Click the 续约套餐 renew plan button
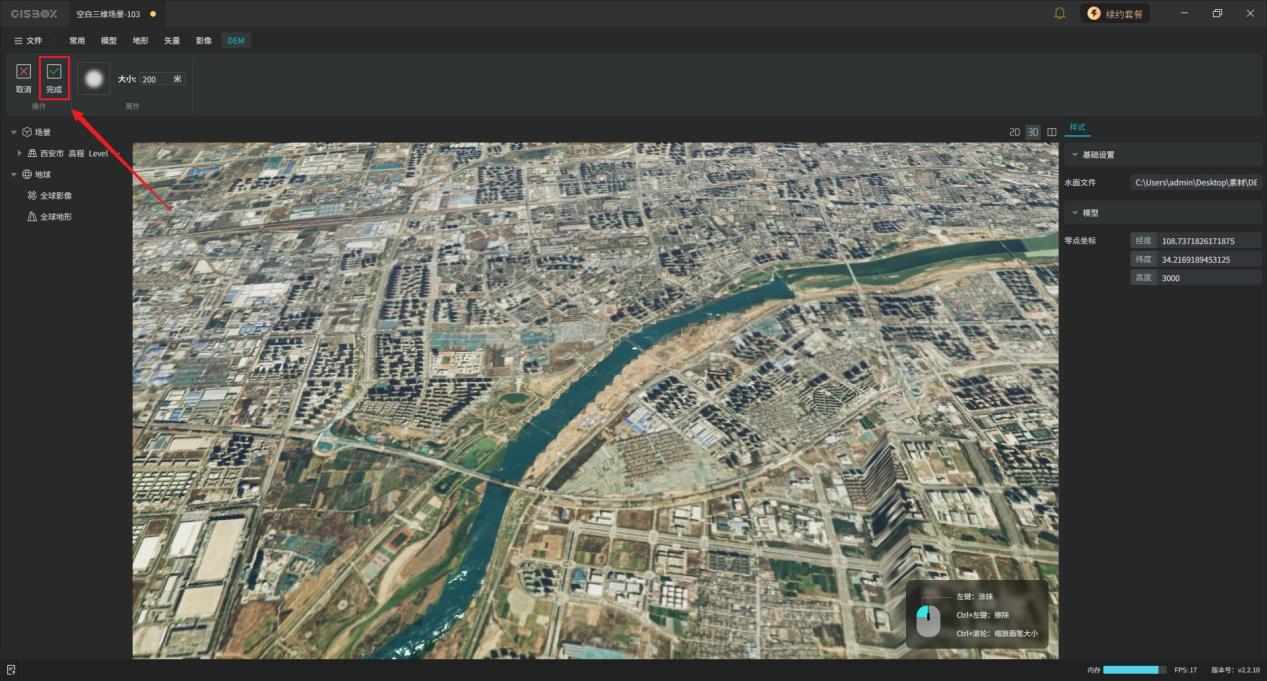The width and height of the screenshot is (1267, 681). (1115, 14)
